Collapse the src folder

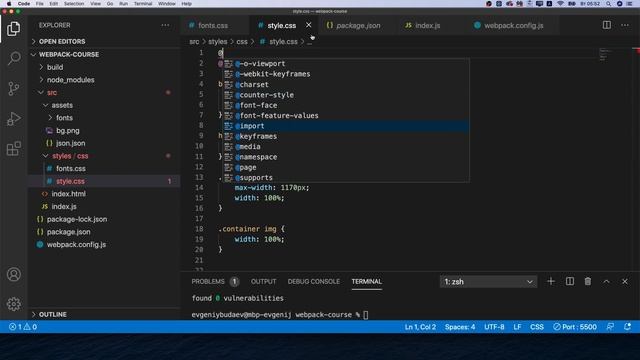[x=104, y=93]
